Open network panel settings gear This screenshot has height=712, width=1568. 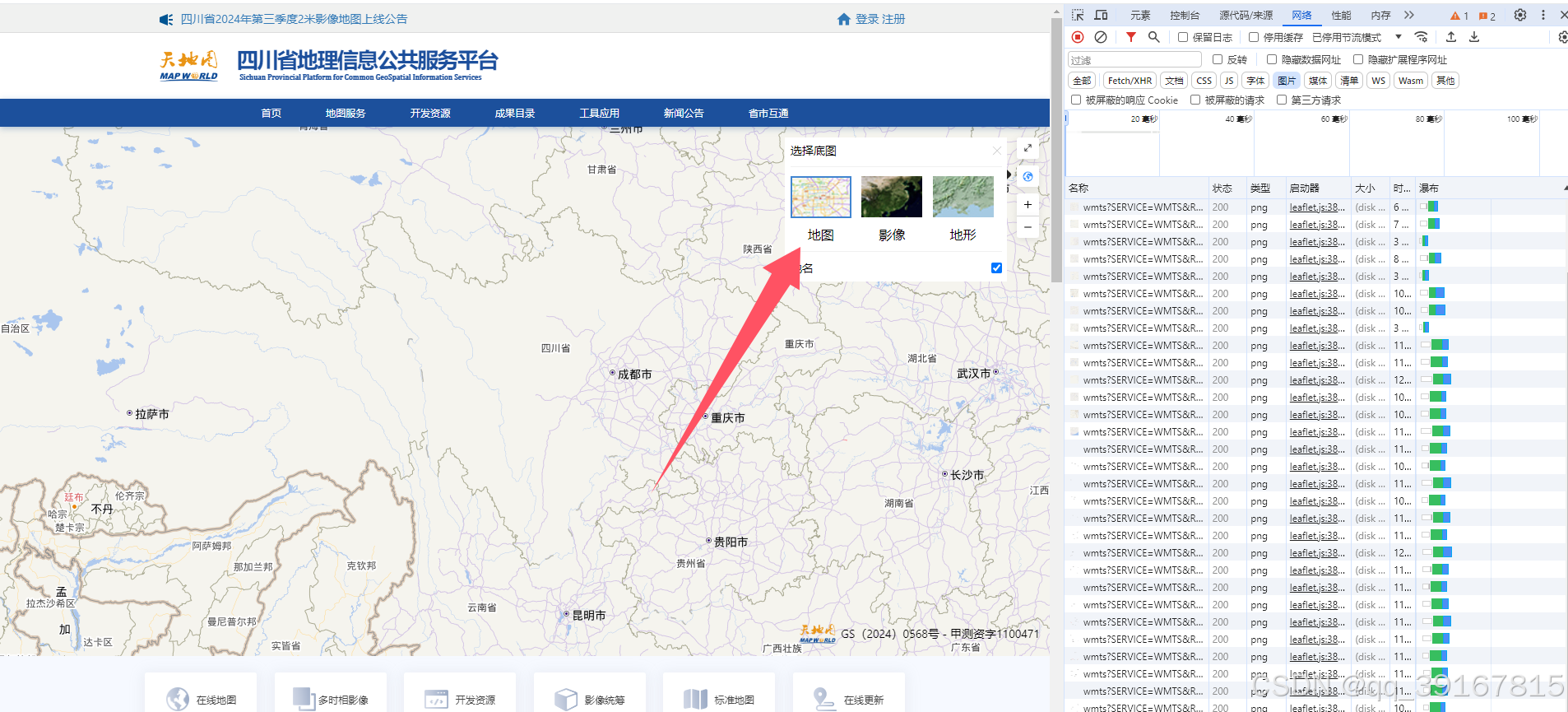tap(1563, 37)
